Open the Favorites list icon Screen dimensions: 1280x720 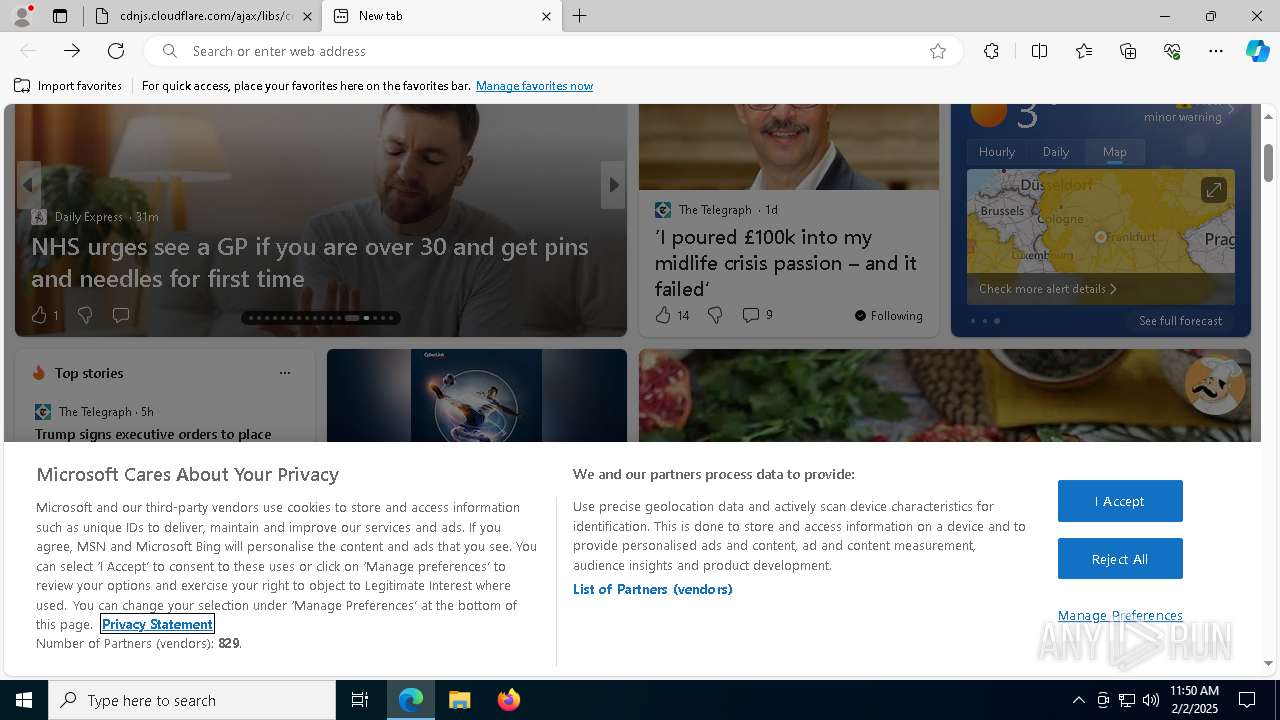click(1084, 51)
